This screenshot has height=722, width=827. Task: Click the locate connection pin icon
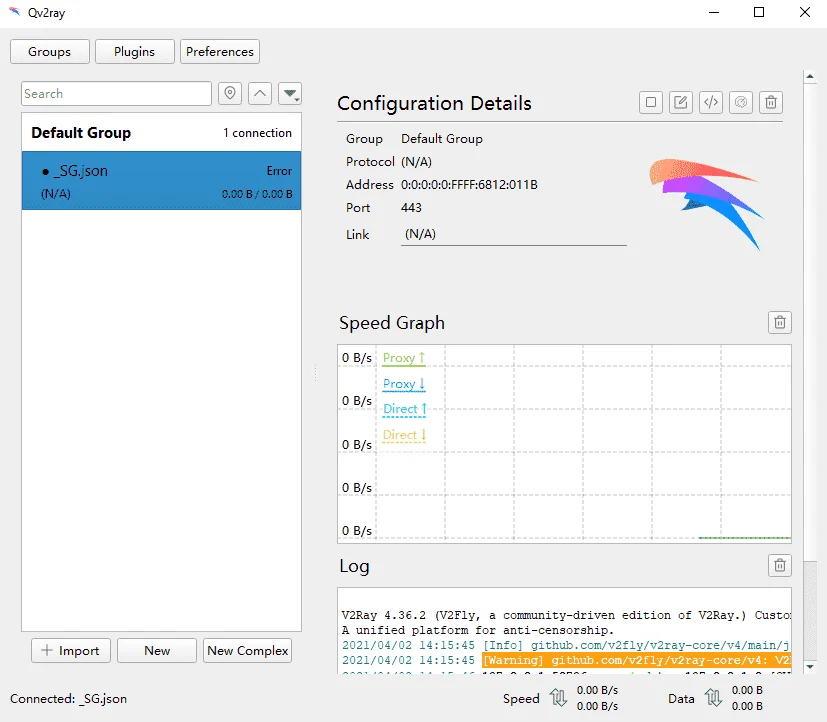coord(230,93)
